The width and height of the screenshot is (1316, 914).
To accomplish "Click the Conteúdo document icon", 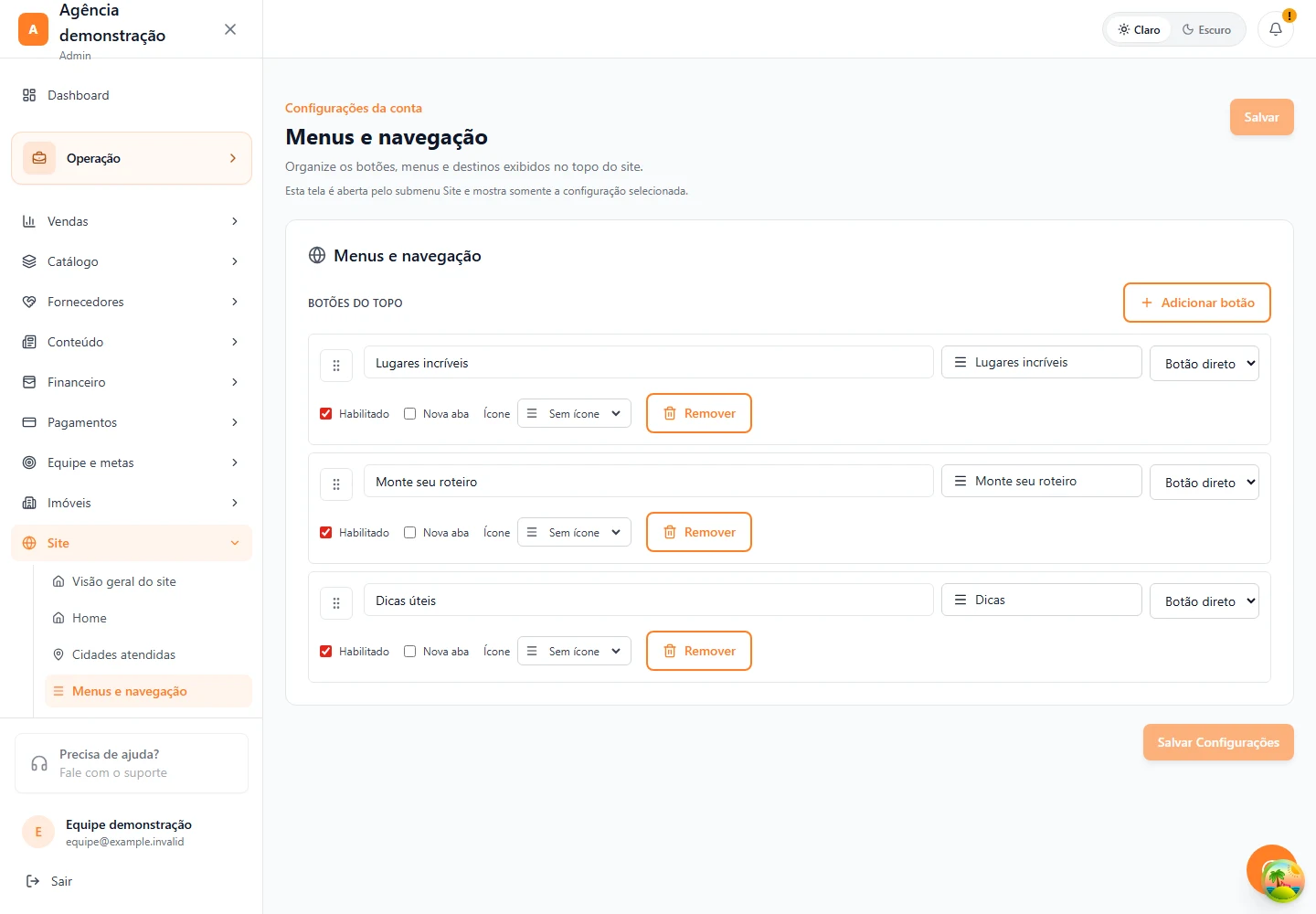I will coord(29,342).
